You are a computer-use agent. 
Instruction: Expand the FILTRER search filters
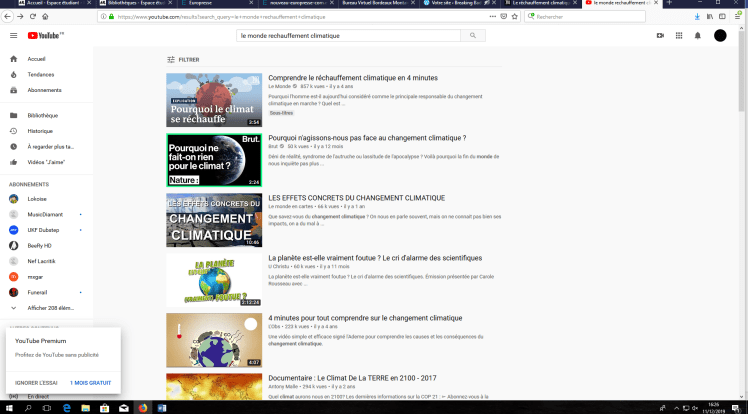pos(181,60)
